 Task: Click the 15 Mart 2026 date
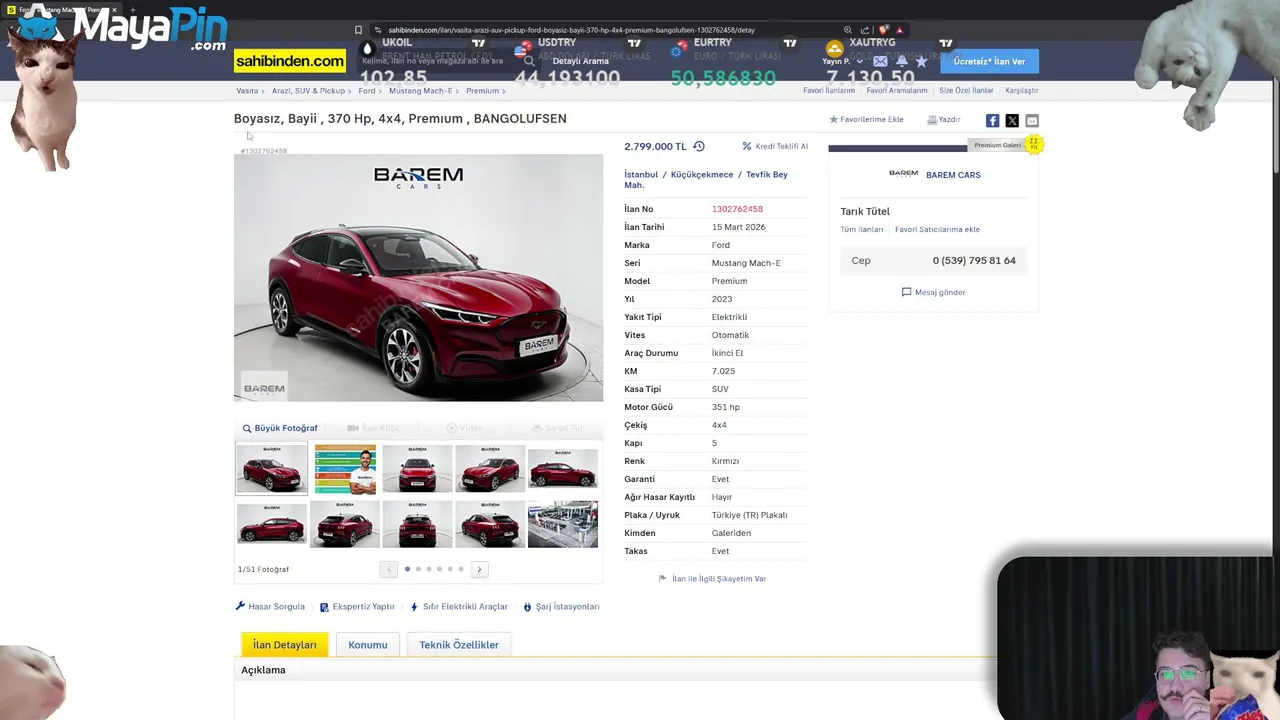[x=738, y=227]
